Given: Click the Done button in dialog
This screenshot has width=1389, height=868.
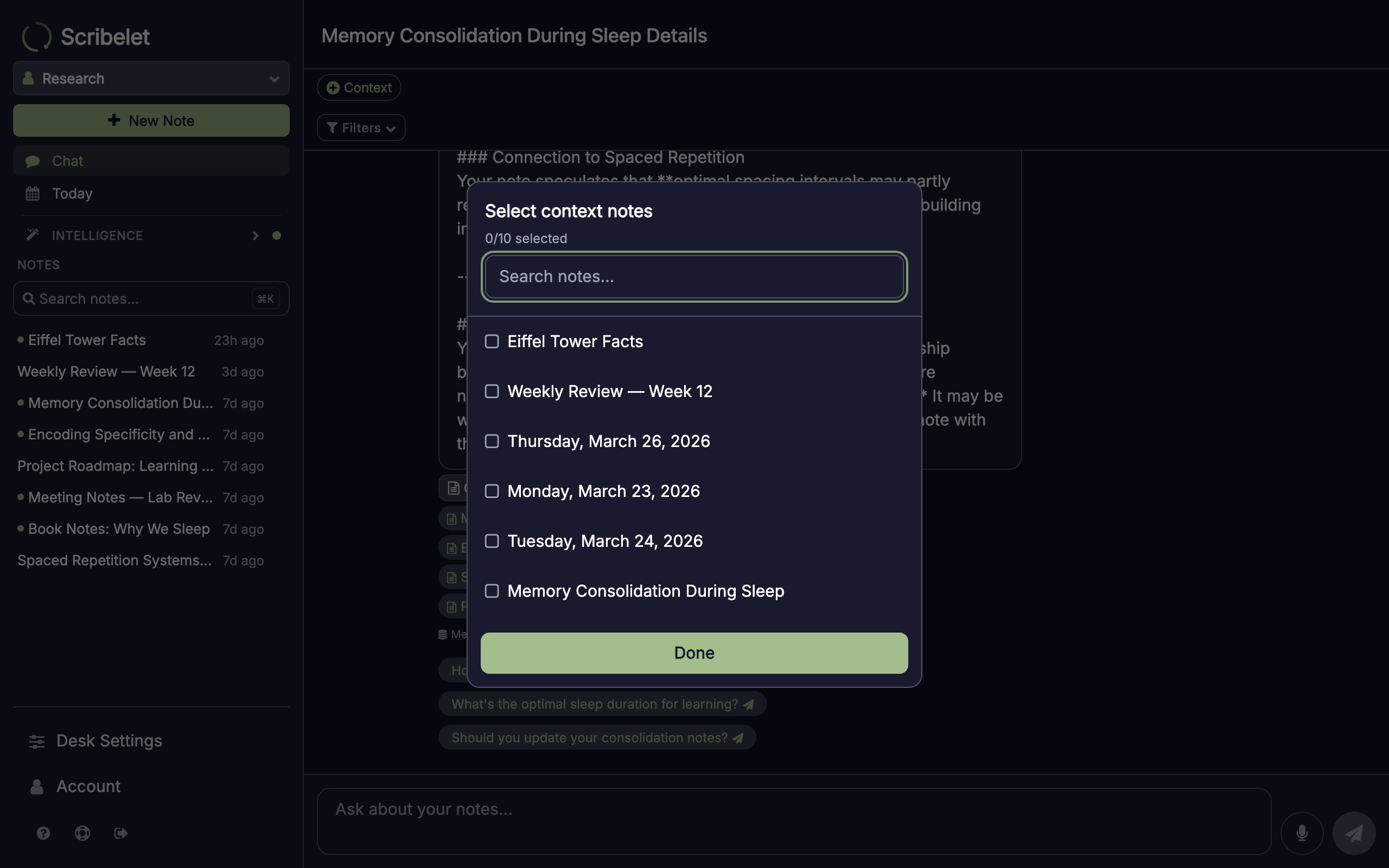Looking at the screenshot, I should 694,653.
